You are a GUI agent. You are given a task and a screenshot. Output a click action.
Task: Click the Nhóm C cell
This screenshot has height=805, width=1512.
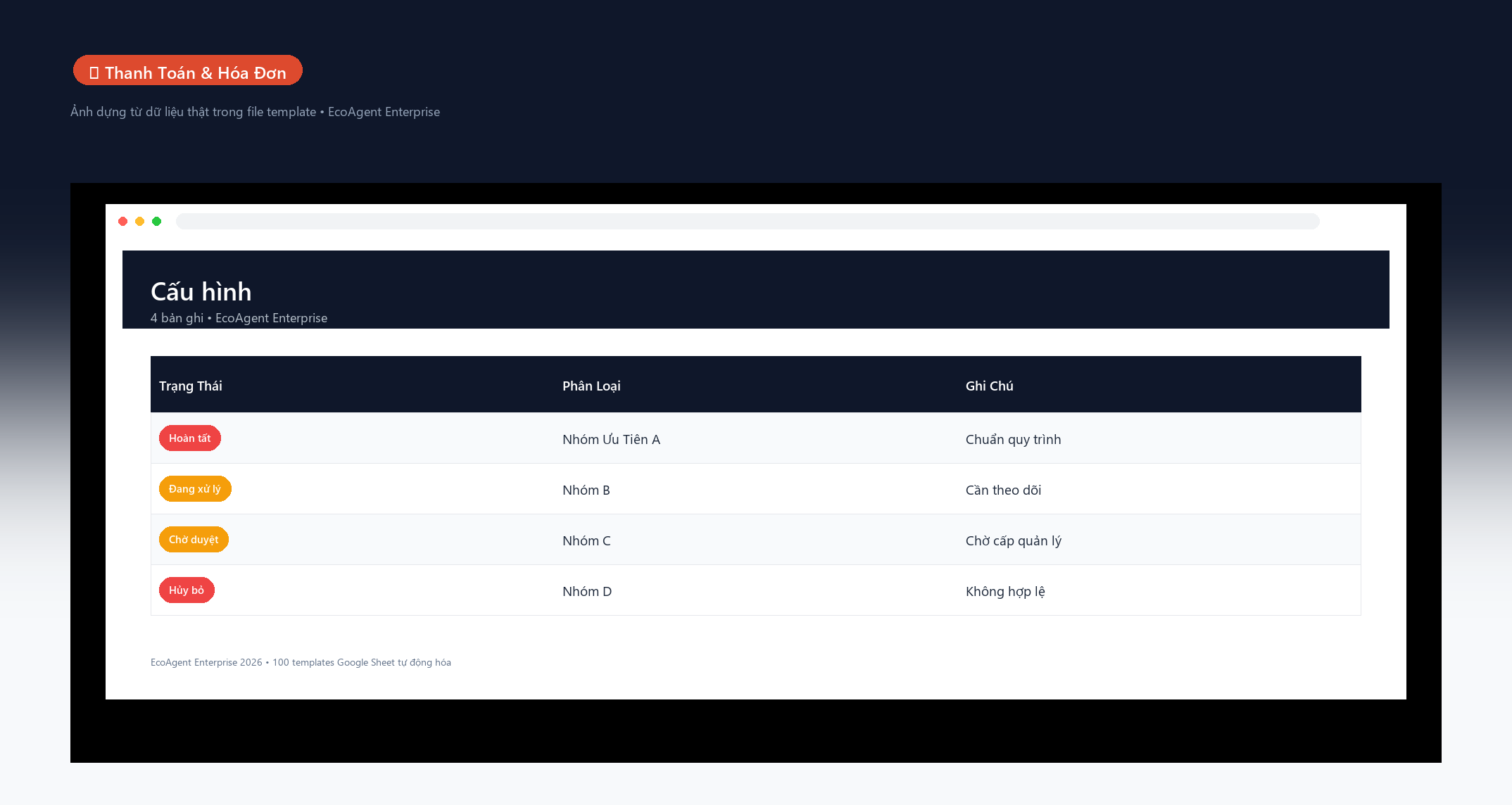coord(586,540)
